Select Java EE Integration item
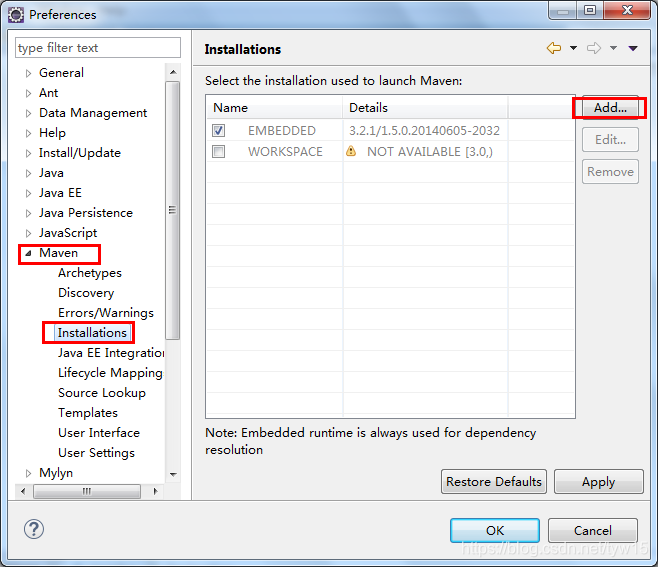 tap(111, 353)
